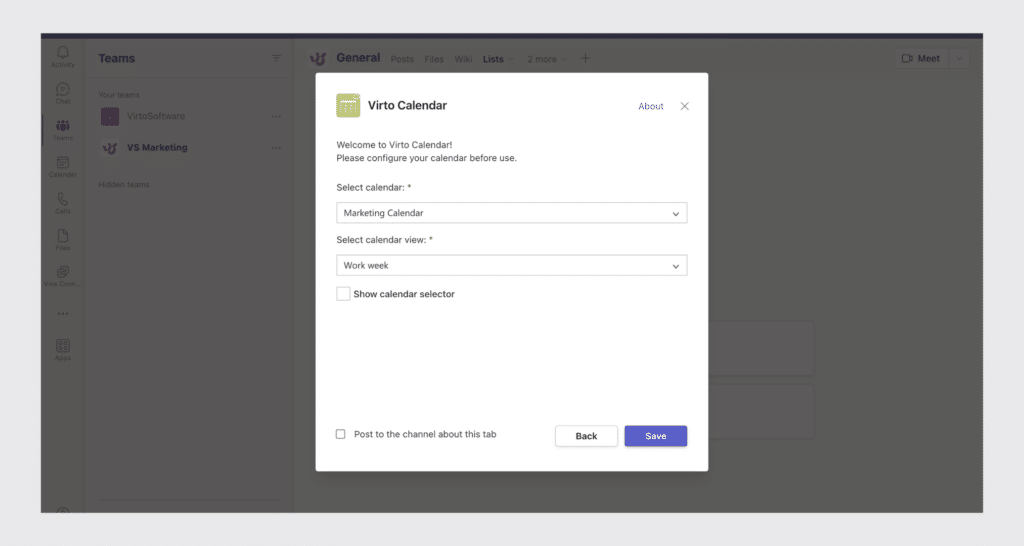Switch to the Files tab
Image resolution: width=1024 pixels, height=546 pixels.
point(434,59)
